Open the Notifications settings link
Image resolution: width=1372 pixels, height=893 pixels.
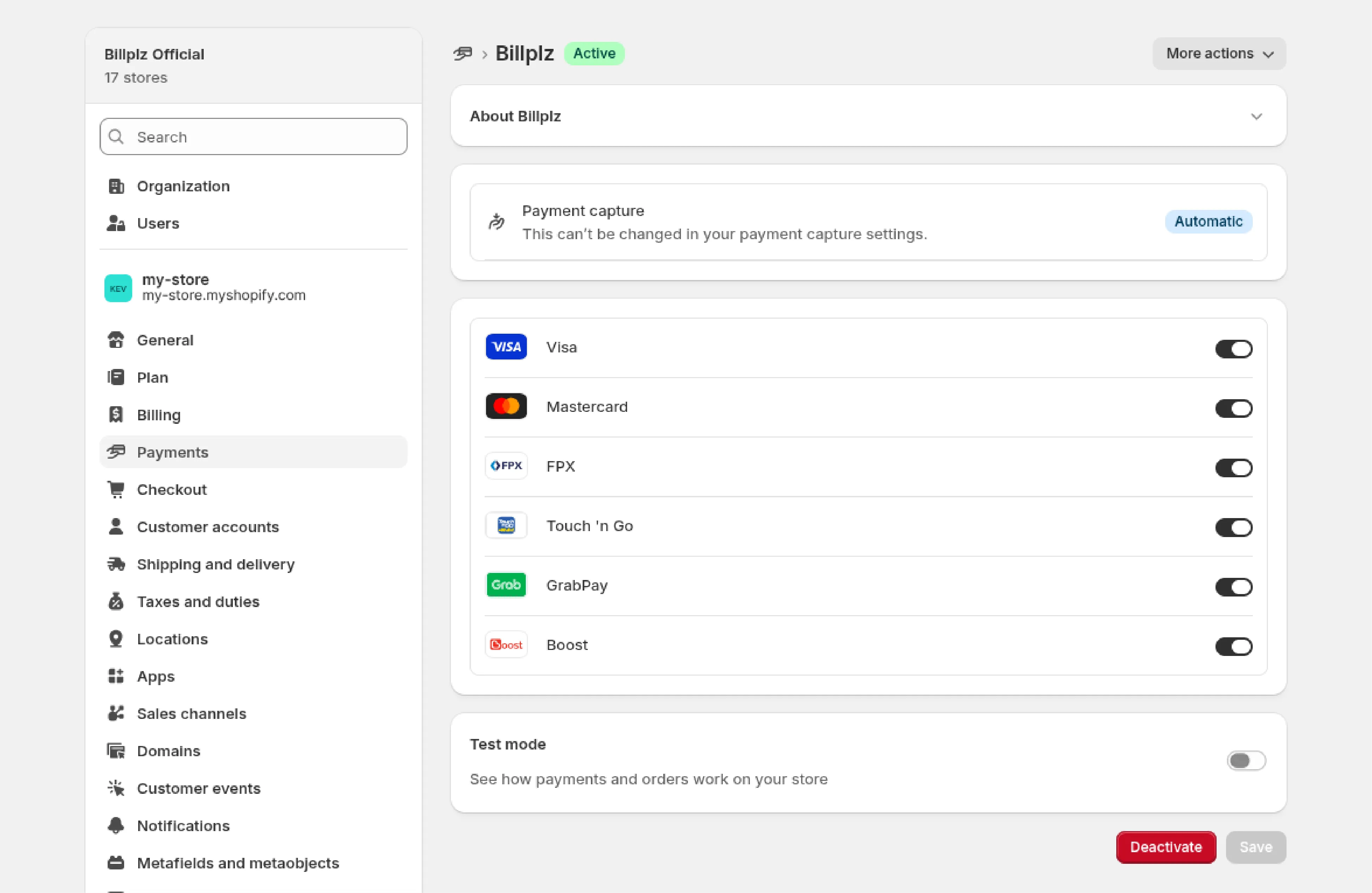pos(254,825)
